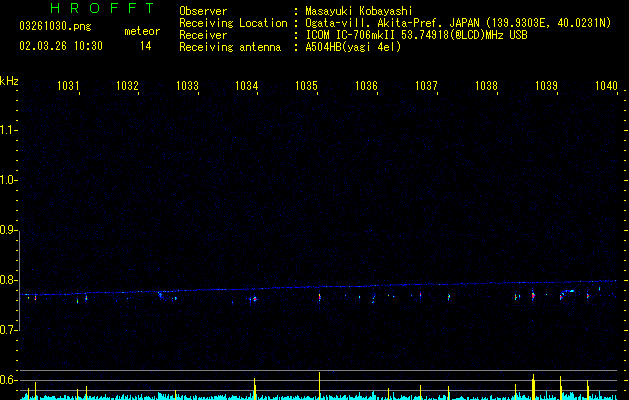Click the 0.6 kHz frequency label
The width and height of the screenshot is (629, 400).
click(8, 380)
